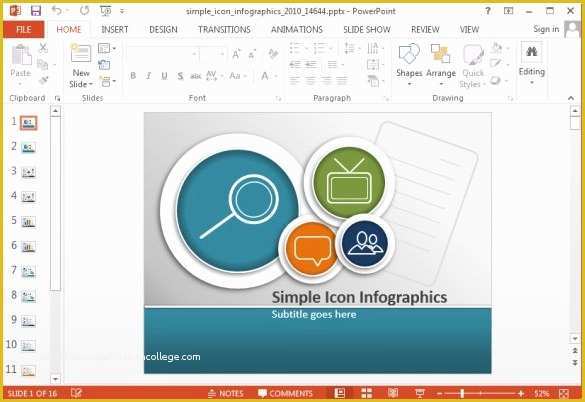Toggle Italic formatting
This screenshot has width=585, height=402.
click(x=148, y=76)
